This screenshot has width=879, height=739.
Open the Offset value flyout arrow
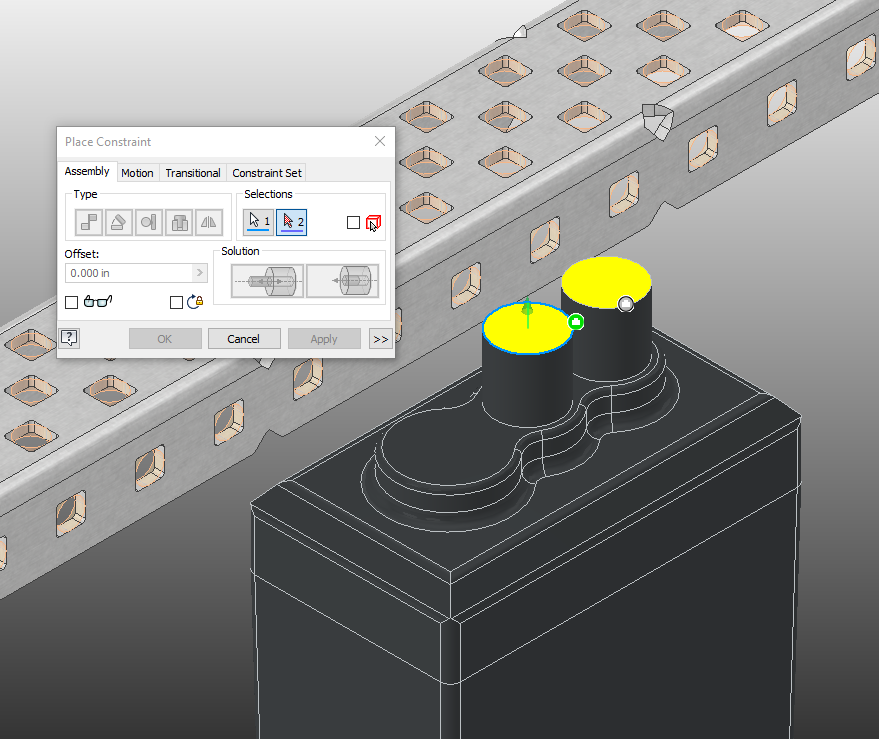(200, 273)
